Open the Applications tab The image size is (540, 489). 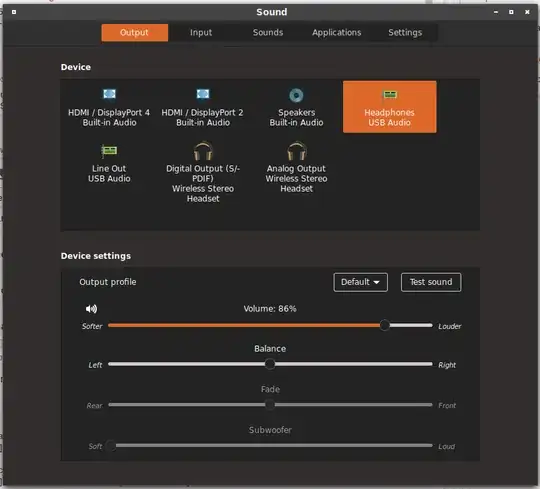336,33
